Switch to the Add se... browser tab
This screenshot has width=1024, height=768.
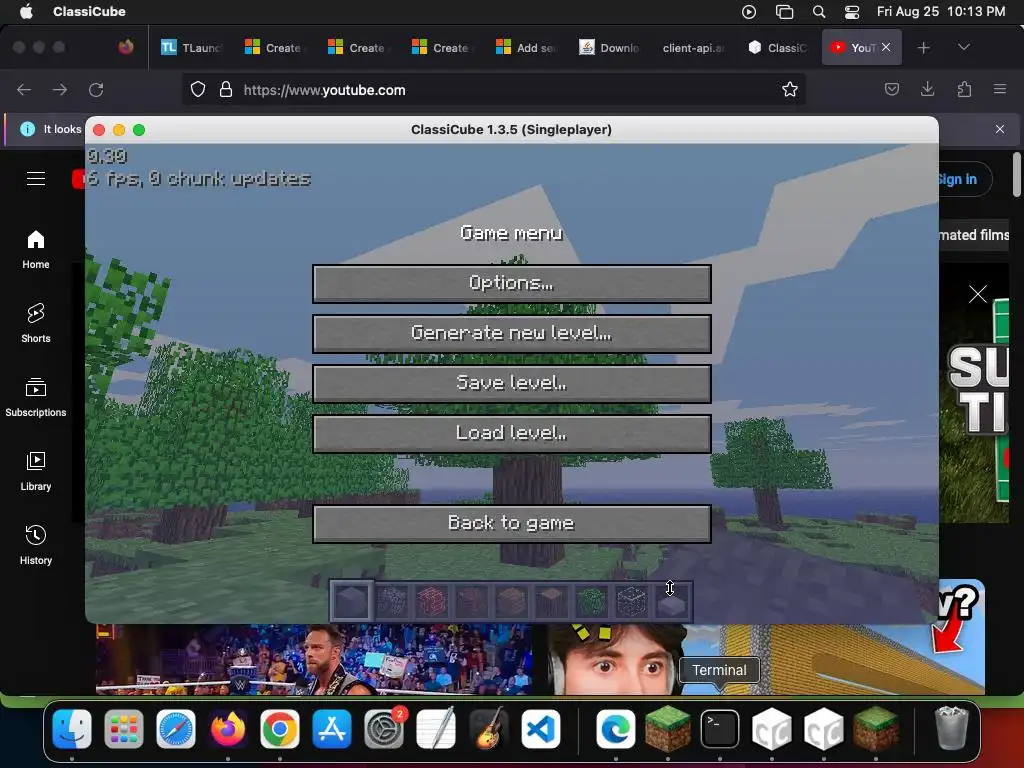526,48
